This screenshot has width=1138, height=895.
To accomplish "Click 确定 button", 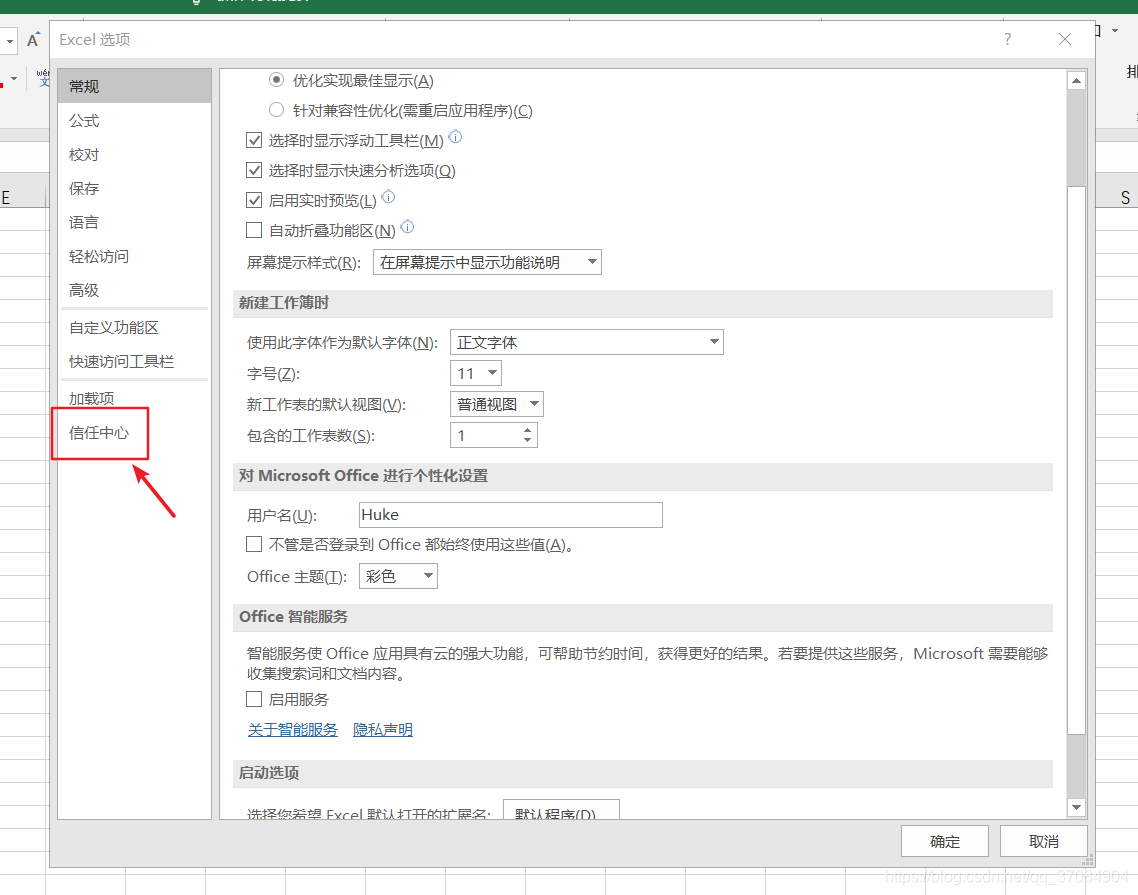I will pos(944,841).
